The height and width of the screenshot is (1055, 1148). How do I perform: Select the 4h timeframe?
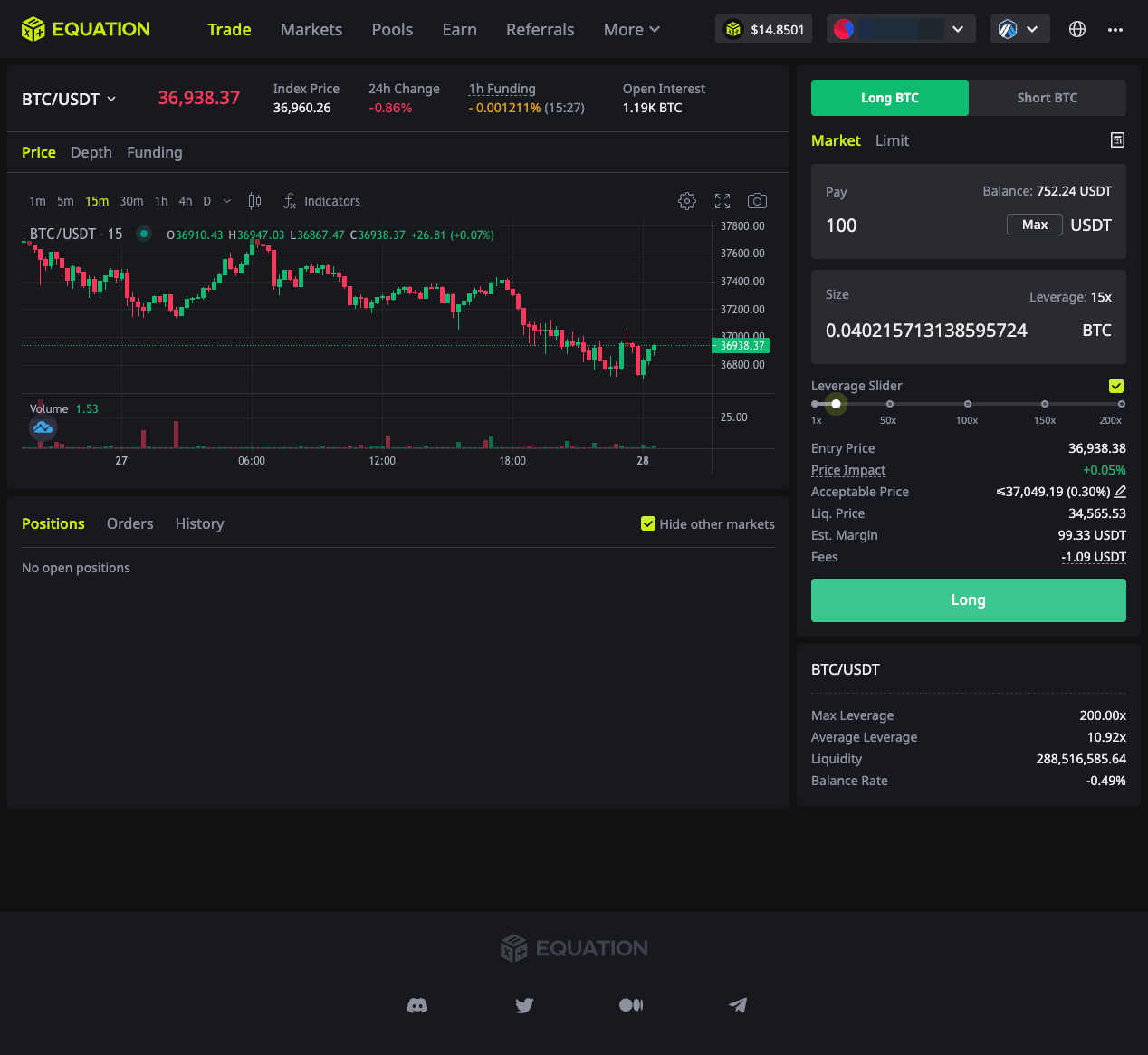[x=186, y=201]
